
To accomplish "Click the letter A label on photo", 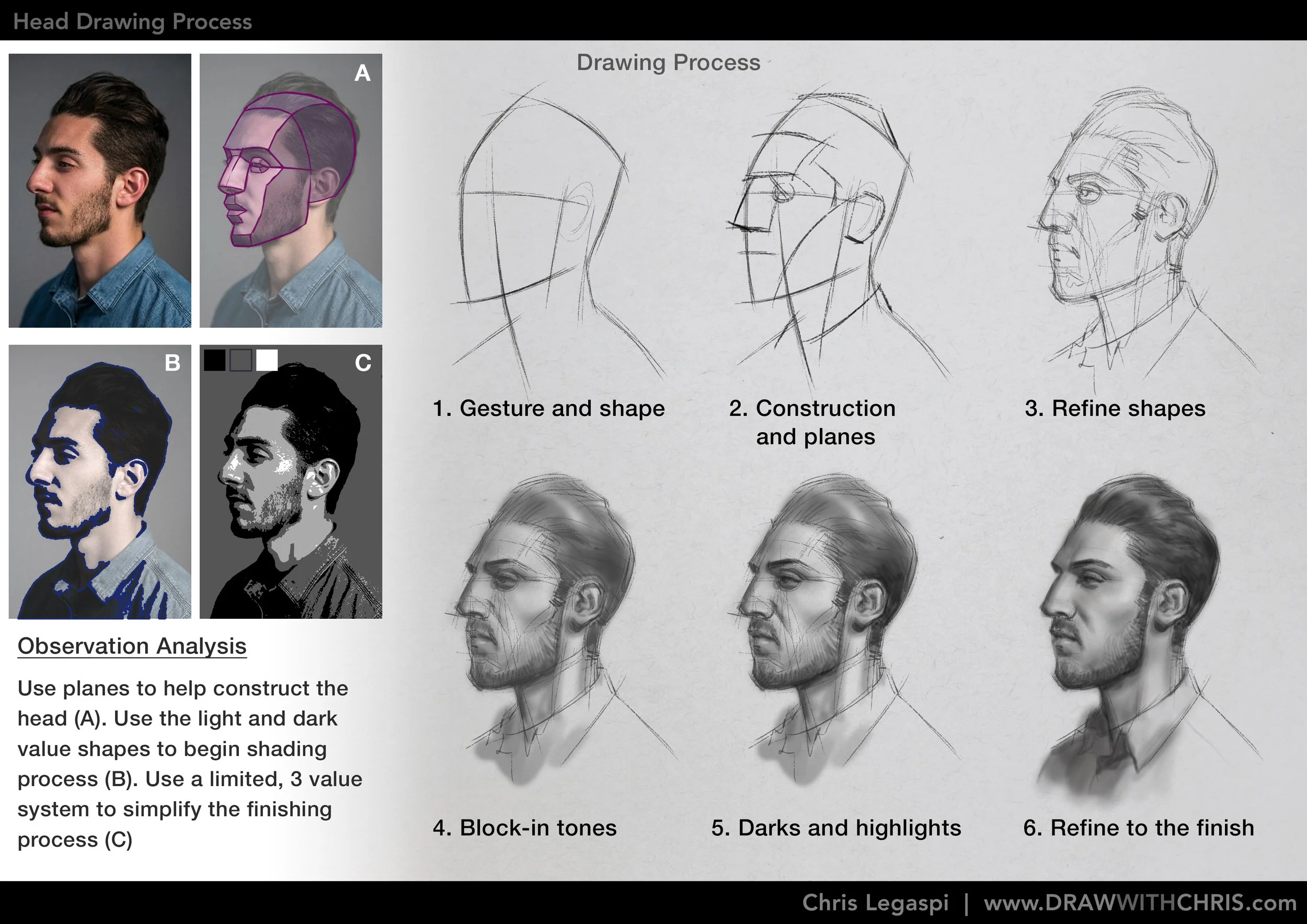I will pyautogui.click(x=362, y=73).
